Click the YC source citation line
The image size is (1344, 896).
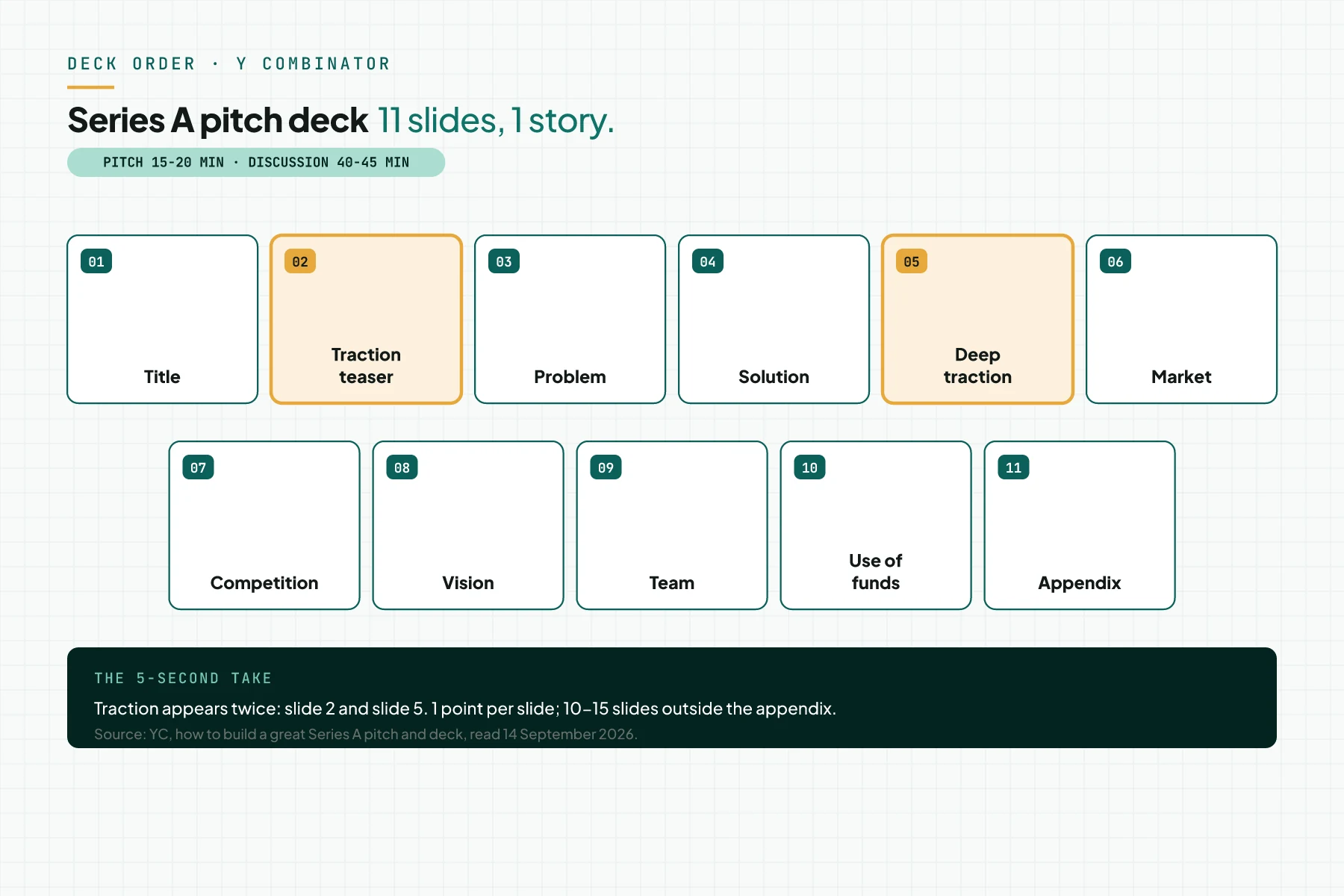click(x=366, y=734)
